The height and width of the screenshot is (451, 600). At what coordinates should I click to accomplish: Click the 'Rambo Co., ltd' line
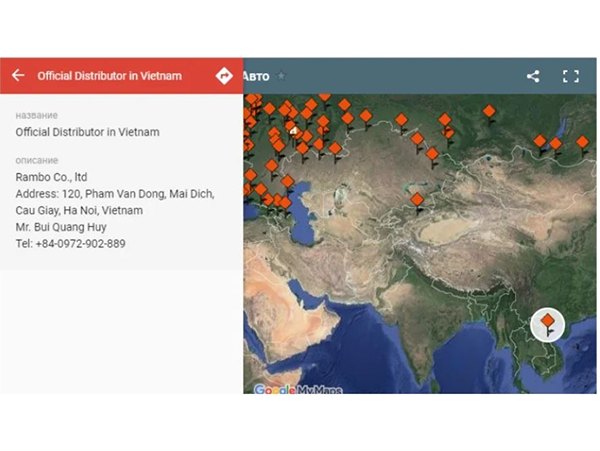tap(51, 177)
